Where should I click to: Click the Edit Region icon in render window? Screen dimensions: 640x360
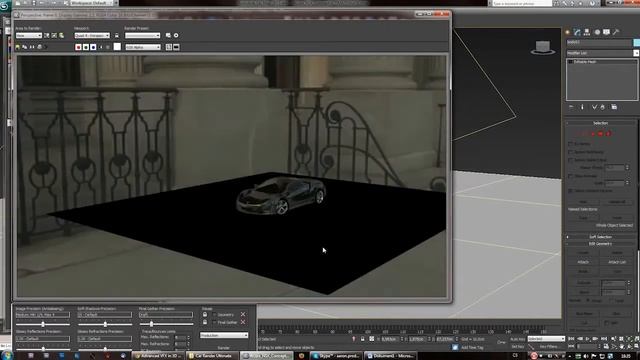(47, 36)
